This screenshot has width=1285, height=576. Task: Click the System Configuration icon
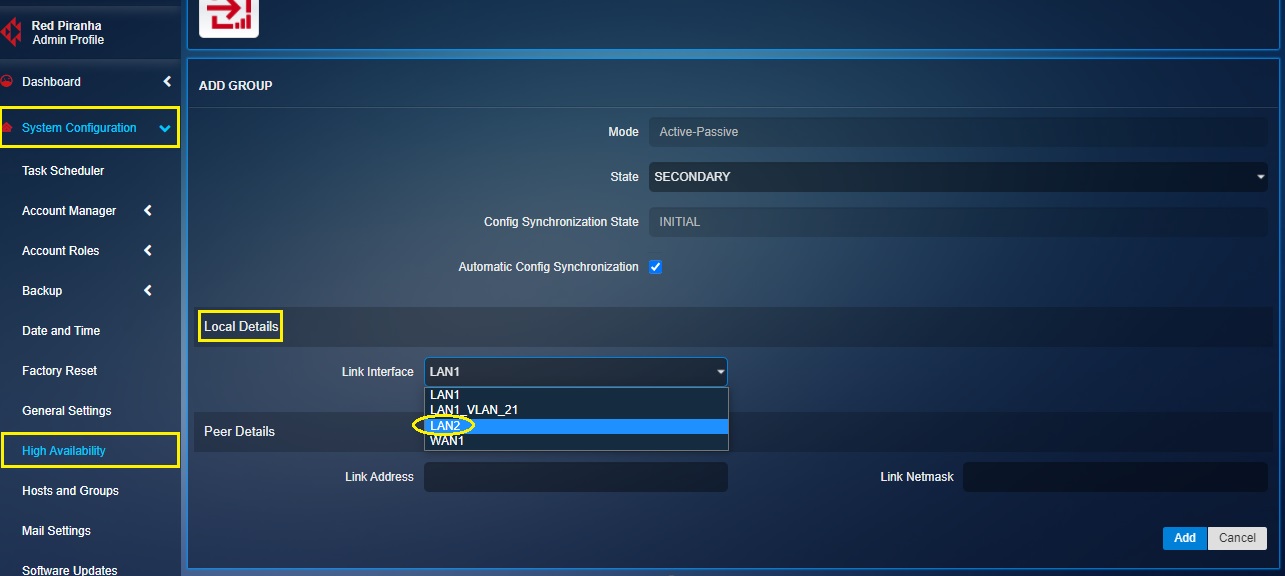click(7, 128)
